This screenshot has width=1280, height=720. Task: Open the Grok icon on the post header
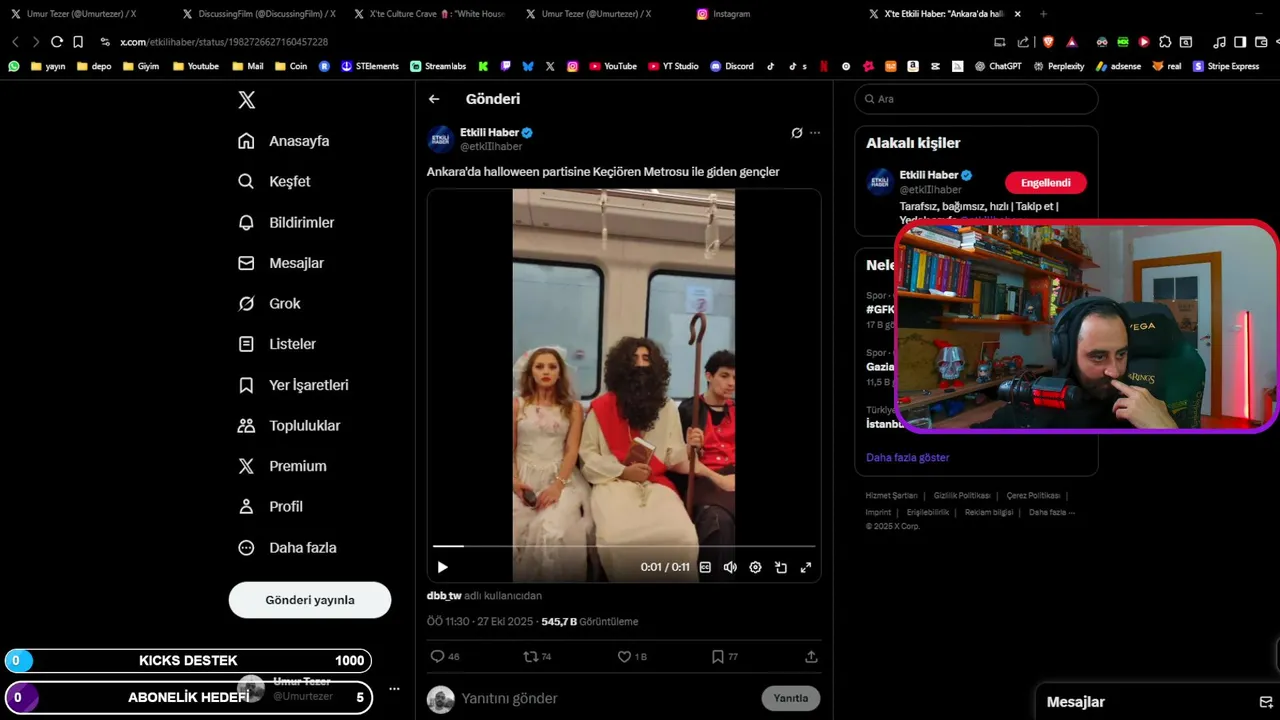tap(797, 132)
